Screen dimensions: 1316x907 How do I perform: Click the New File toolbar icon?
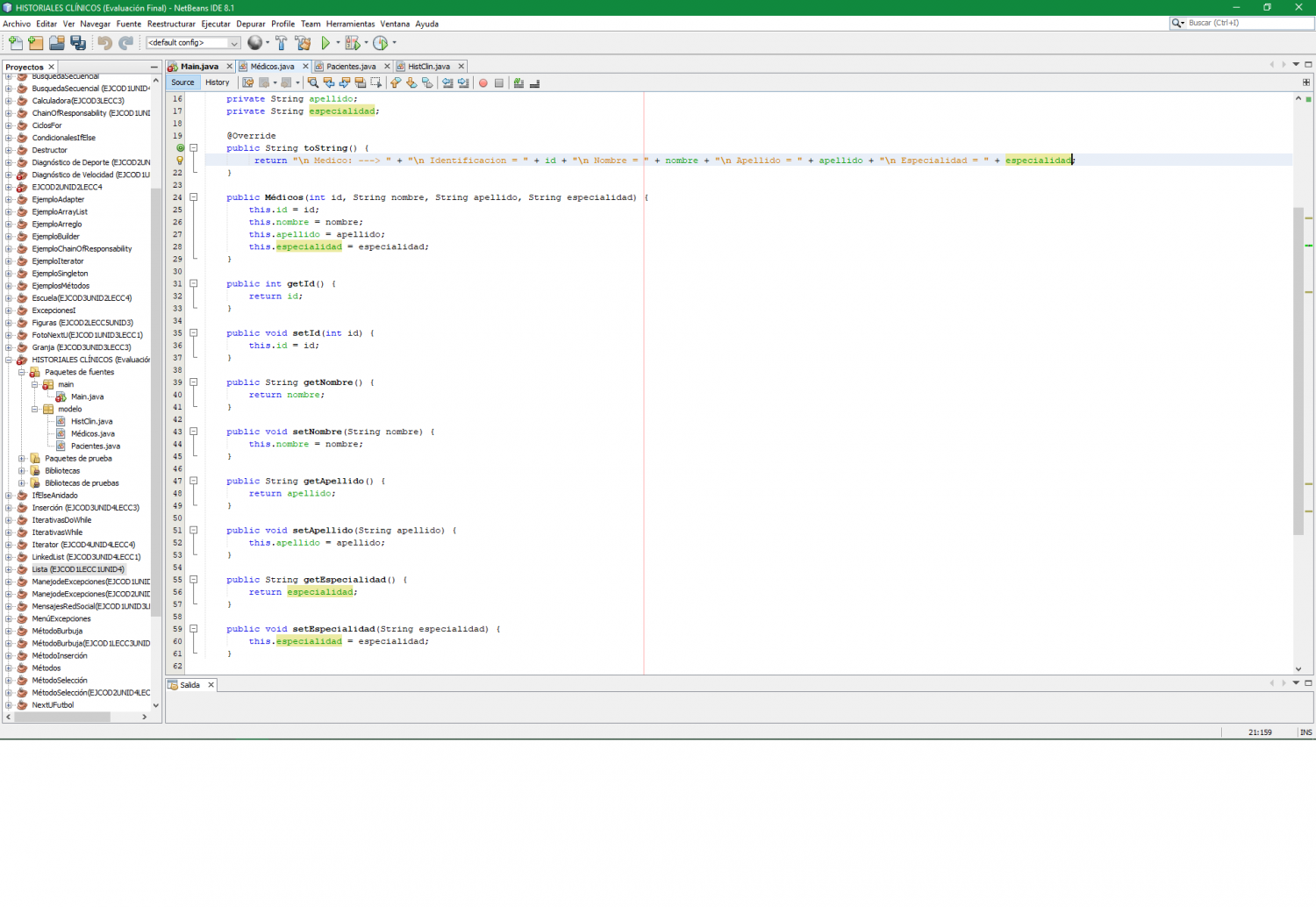15,42
